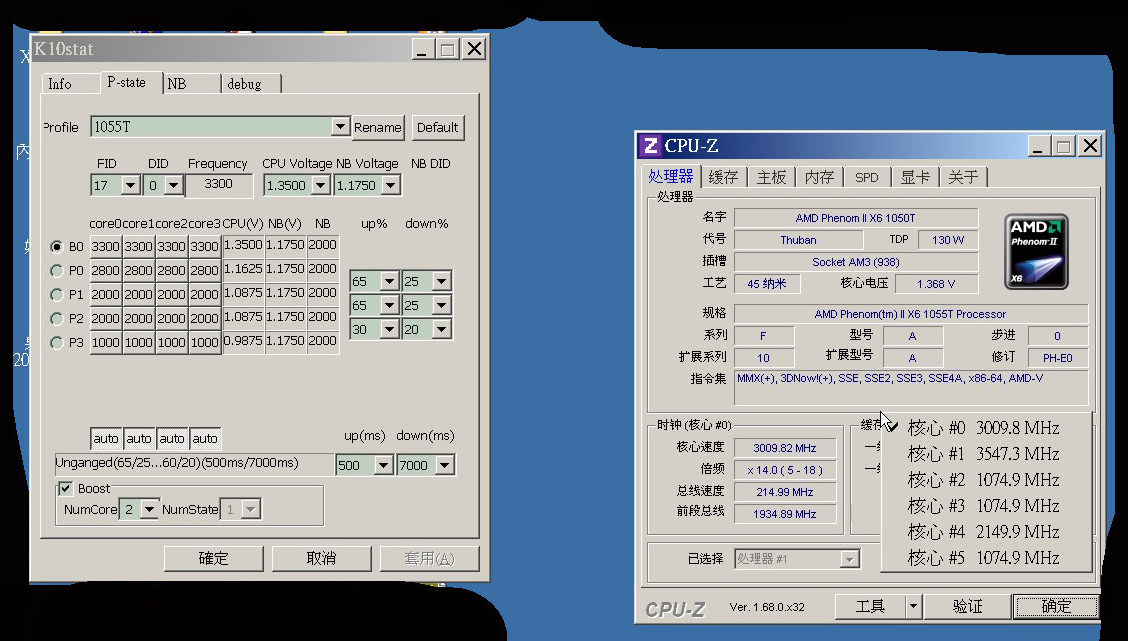1128x641 pixels.
Task: Select 核心 #1 3547.3 MHz in popup
Action: (984, 454)
